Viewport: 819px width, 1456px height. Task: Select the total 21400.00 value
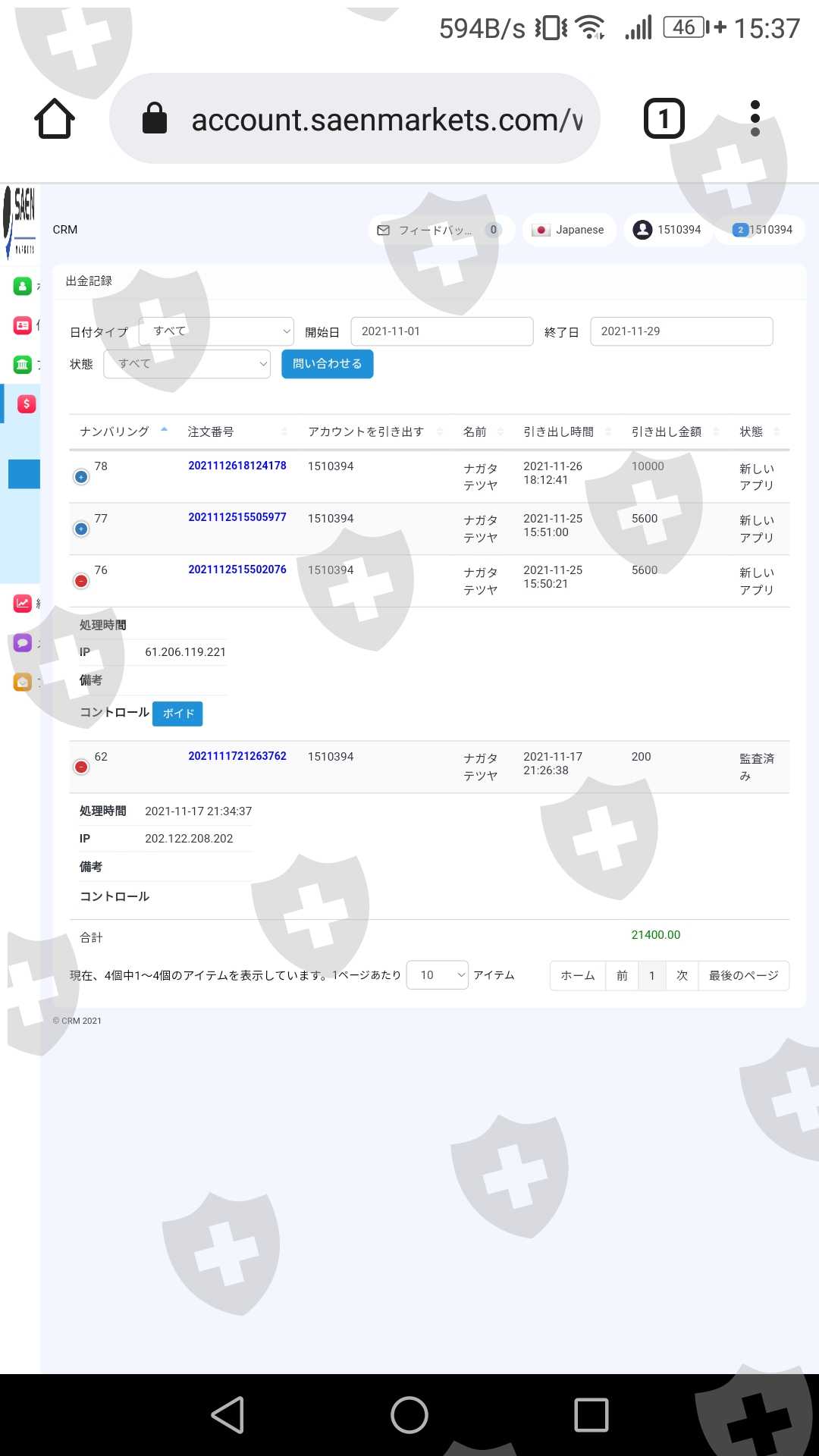click(x=656, y=935)
